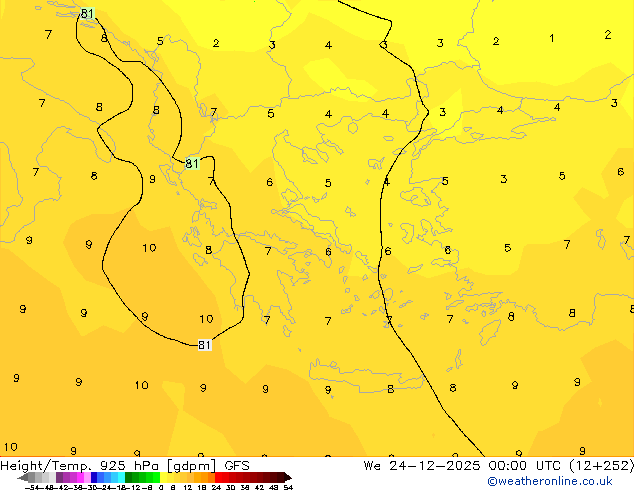634x490 pixels.
Task: Click the gray left arrow tip of the color scale
Action: [x=23, y=478]
